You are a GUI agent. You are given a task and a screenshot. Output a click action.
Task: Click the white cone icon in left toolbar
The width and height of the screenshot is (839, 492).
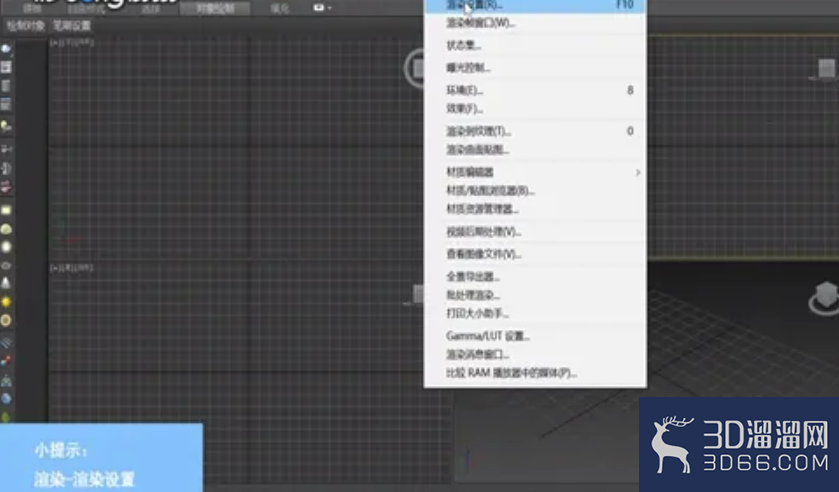coord(6,283)
